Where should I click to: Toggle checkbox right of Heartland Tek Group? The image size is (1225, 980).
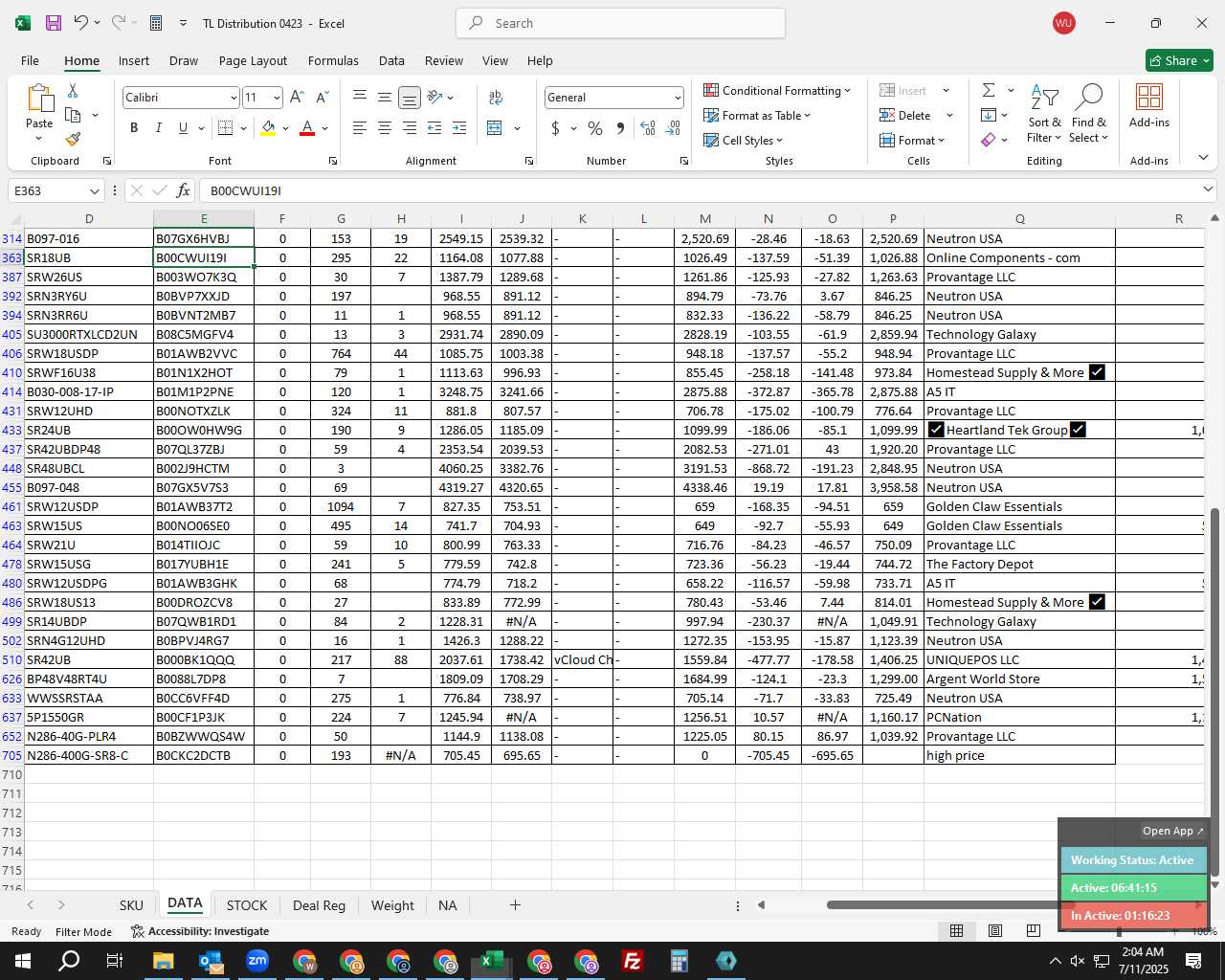click(1078, 430)
